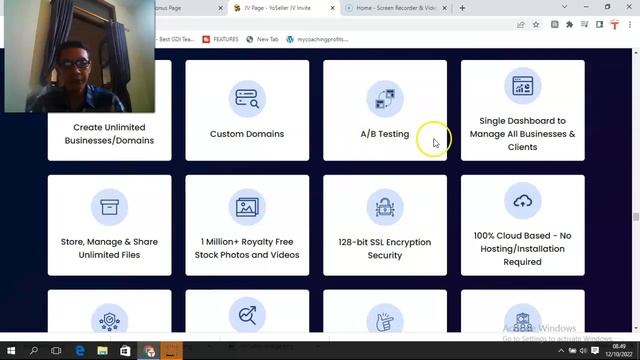
Task: Click 128-bit SSL Encryption Security text
Action: 384,249
